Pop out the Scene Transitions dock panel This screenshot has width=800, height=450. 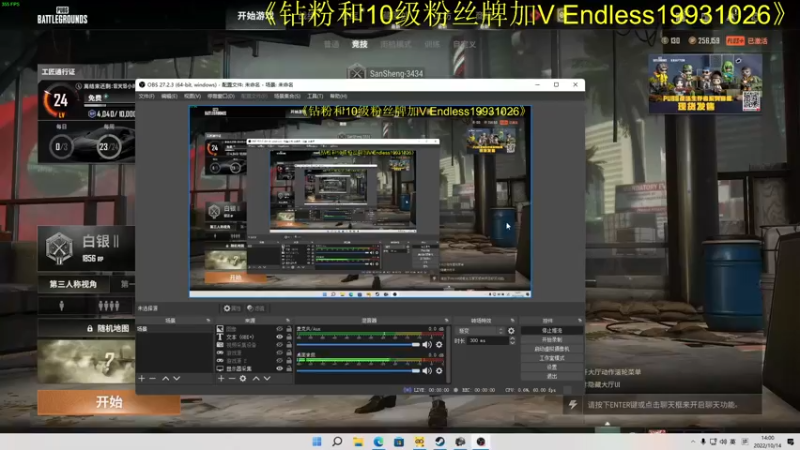tap(513, 320)
